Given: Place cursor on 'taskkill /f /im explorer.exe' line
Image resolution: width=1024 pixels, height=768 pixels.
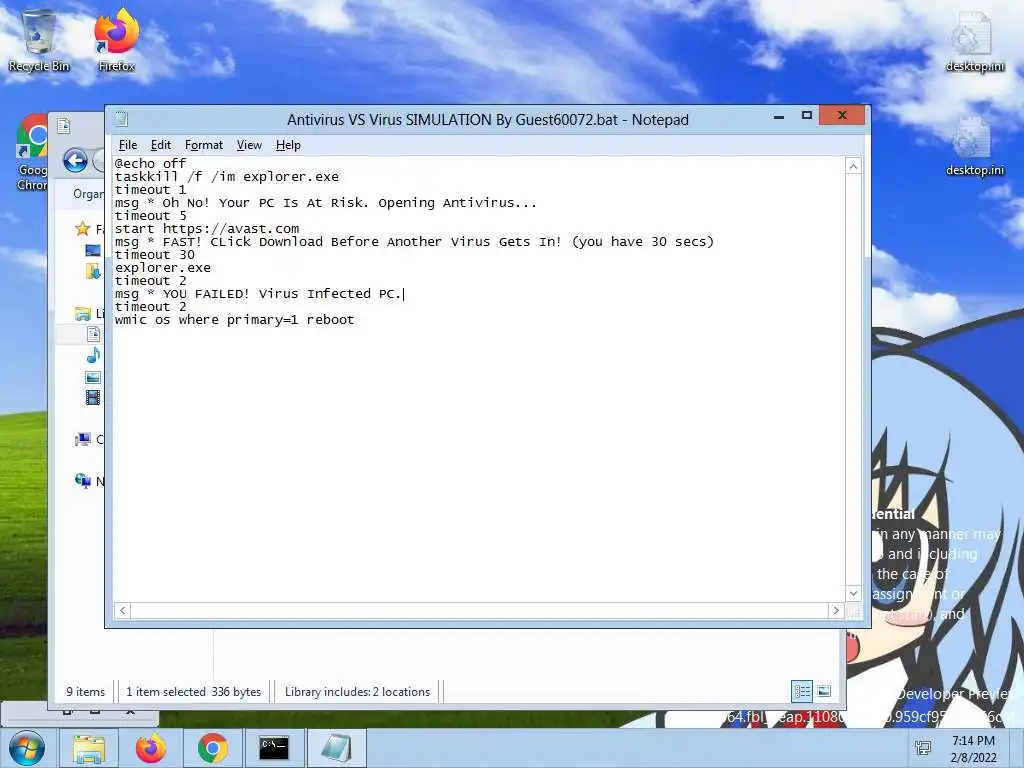Looking at the screenshot, I should (x=227, y=176).
